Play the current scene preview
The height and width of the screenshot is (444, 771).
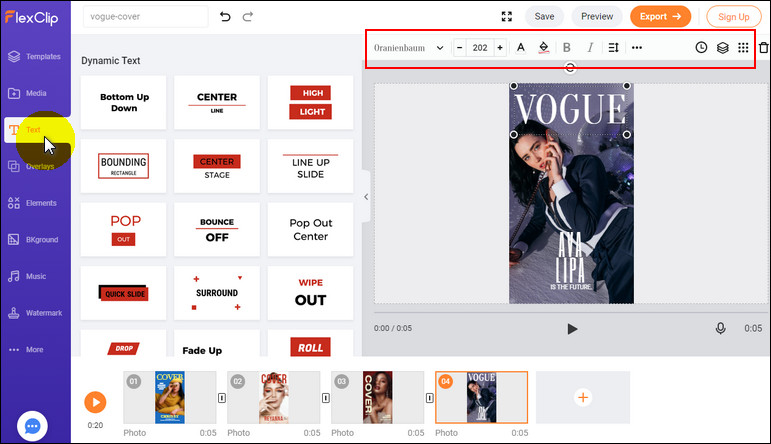point(571,328)
